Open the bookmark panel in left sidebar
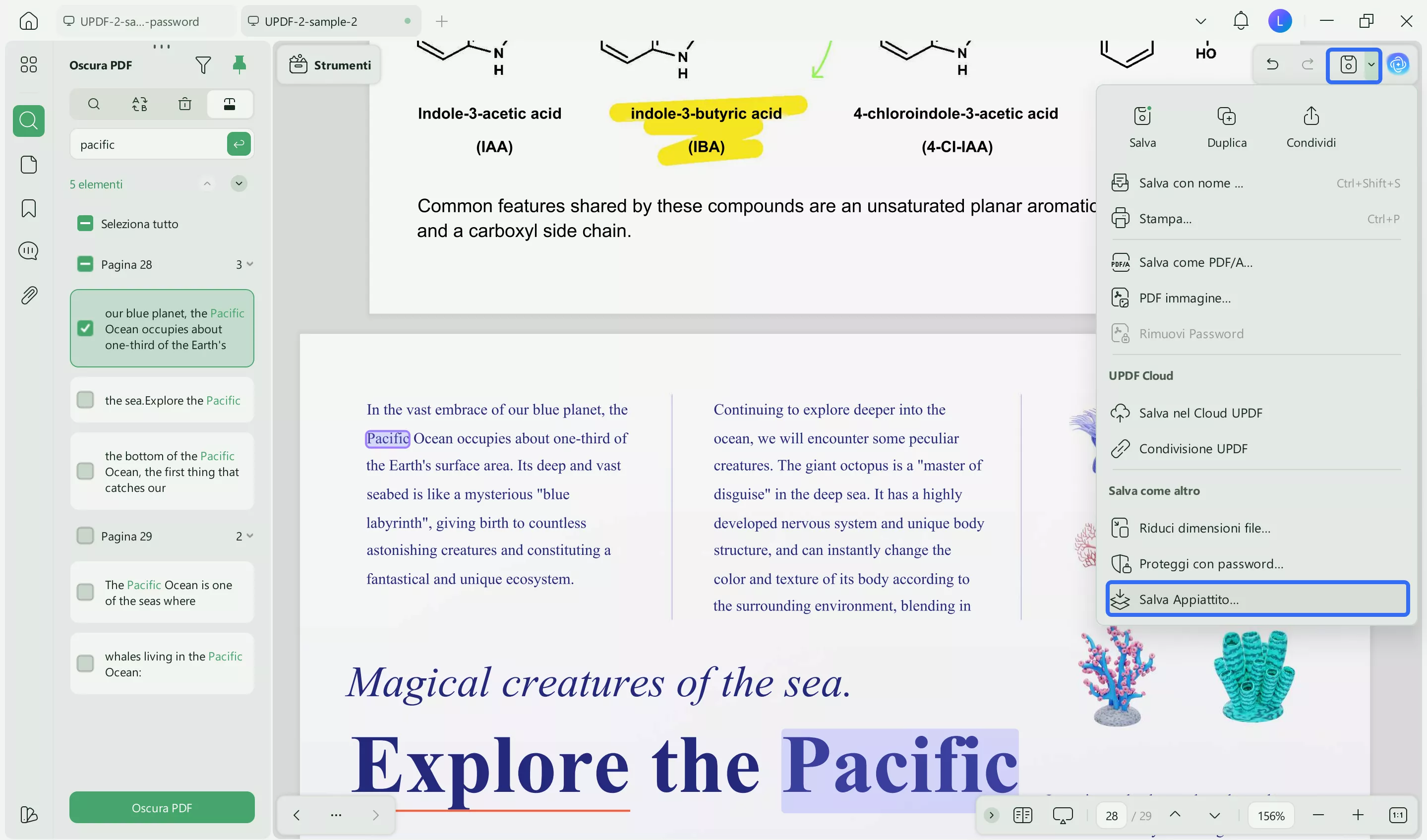Viewport: 1427px width, 840px height. pyautogui.click(x=28, y=208)
